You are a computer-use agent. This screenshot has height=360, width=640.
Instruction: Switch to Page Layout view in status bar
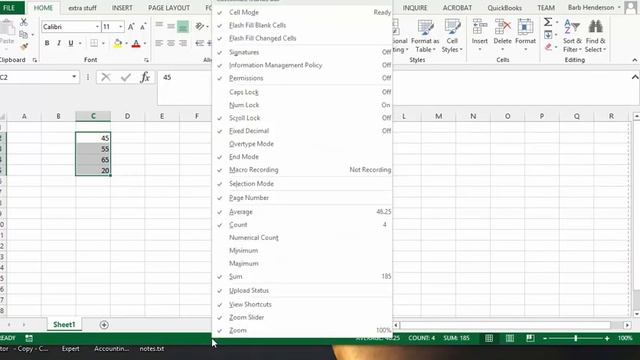click(x=510, y=338)
